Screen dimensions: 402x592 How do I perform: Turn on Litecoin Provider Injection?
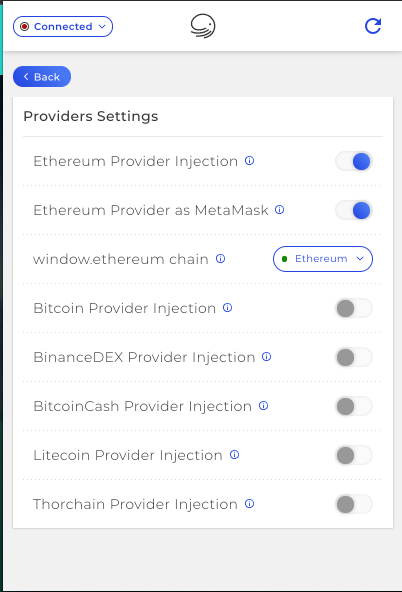354,455
